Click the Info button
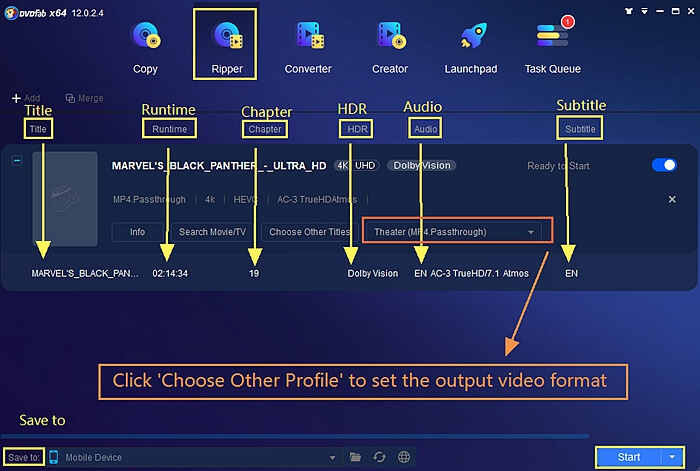This screenshot has height=471, width=700. click(x=138, y=232)
